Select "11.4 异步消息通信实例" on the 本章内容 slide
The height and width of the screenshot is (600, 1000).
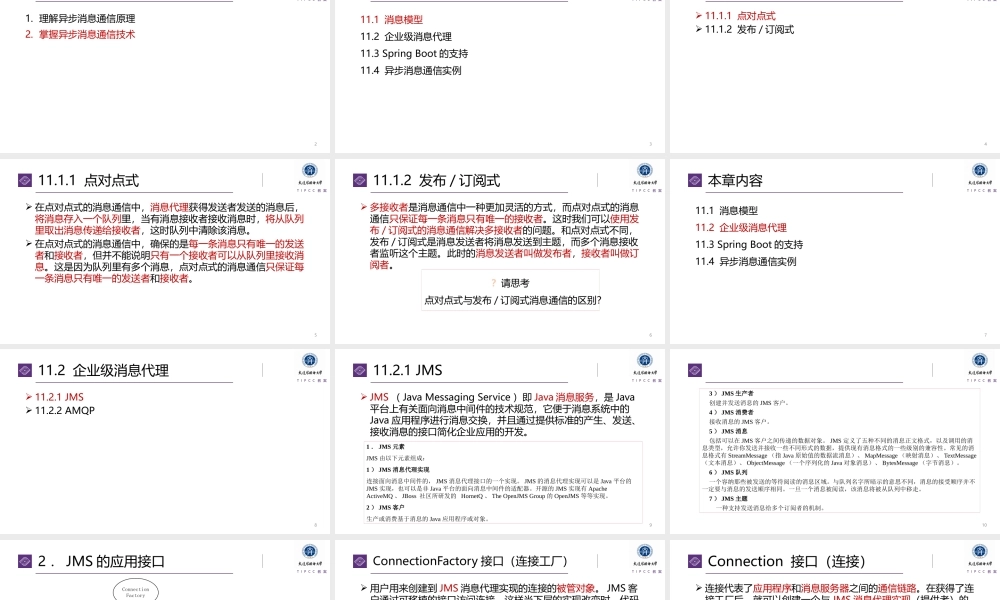[747, 261]
